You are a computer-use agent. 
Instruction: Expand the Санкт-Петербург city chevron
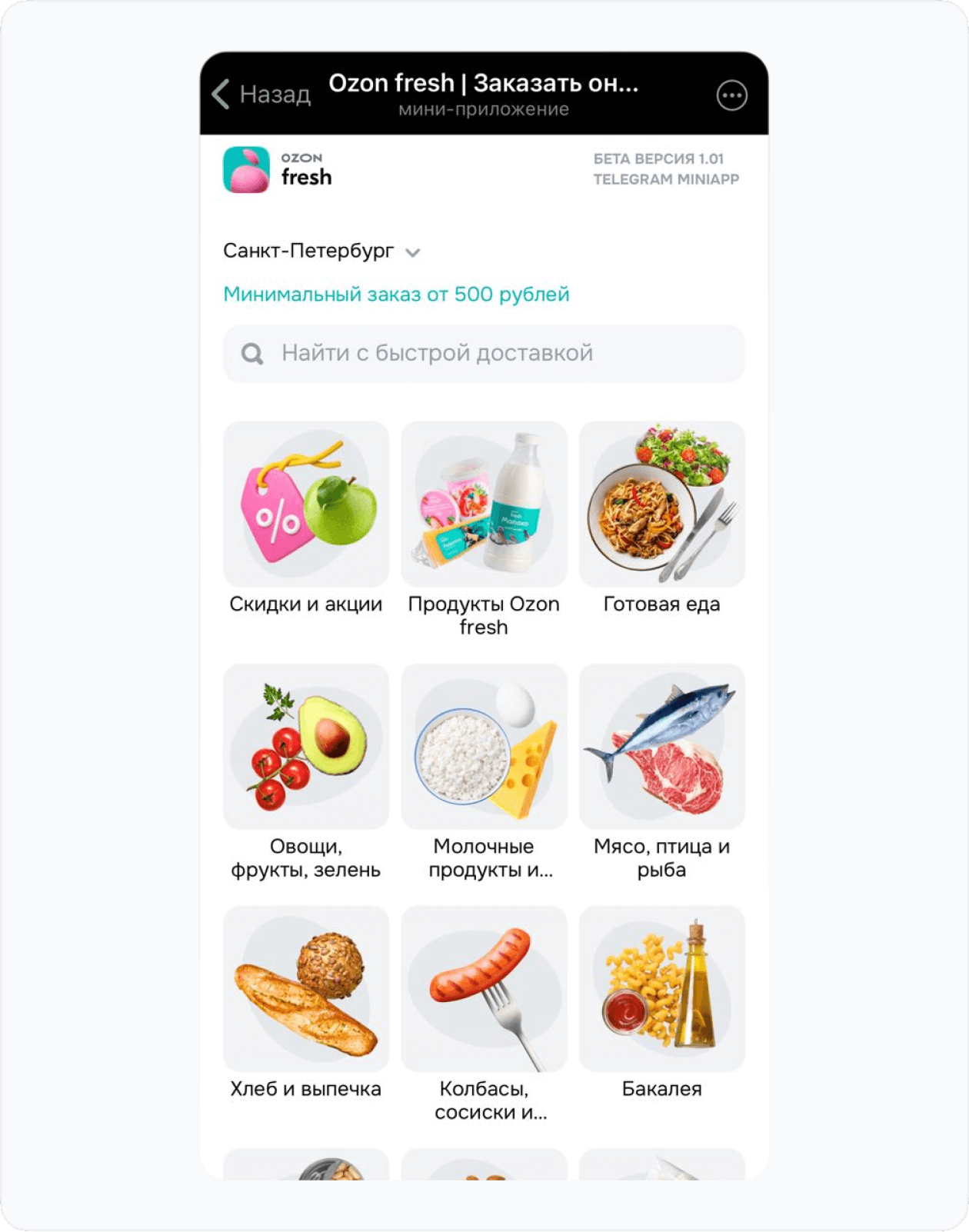click(x=413, y=253)
